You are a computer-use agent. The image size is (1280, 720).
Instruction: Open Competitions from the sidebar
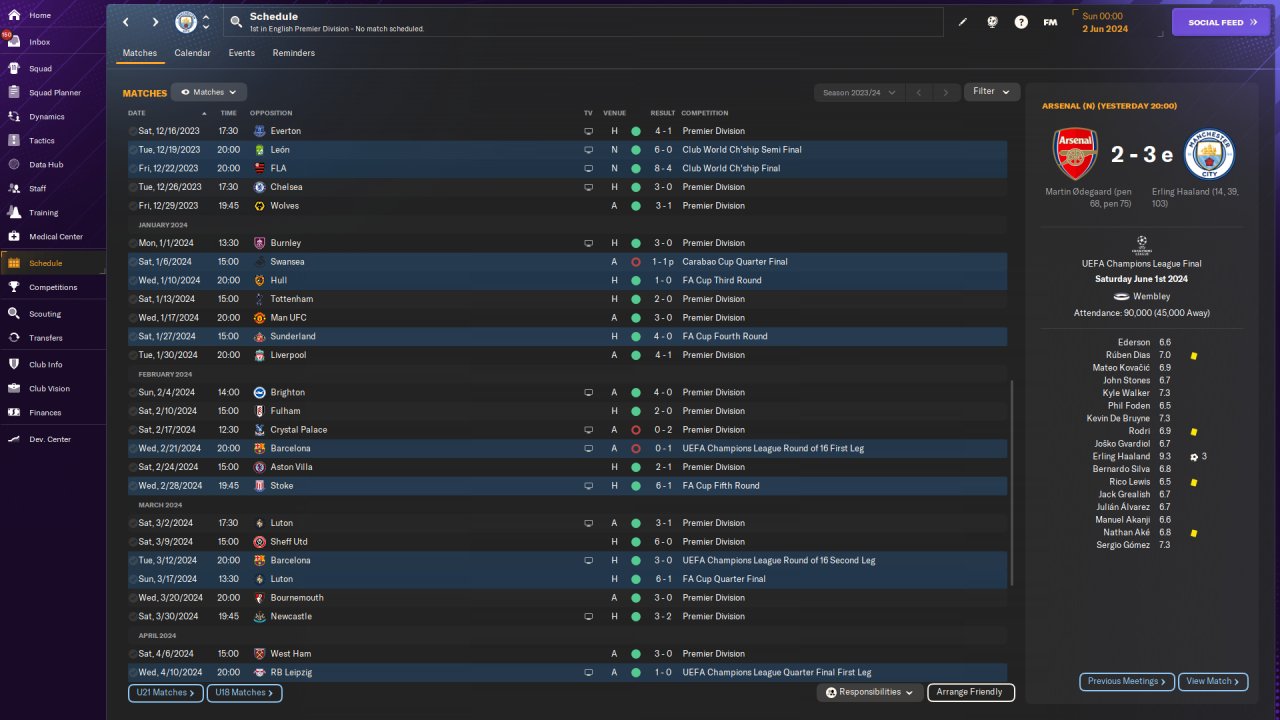pyautogui.click(x=53, y=287)
